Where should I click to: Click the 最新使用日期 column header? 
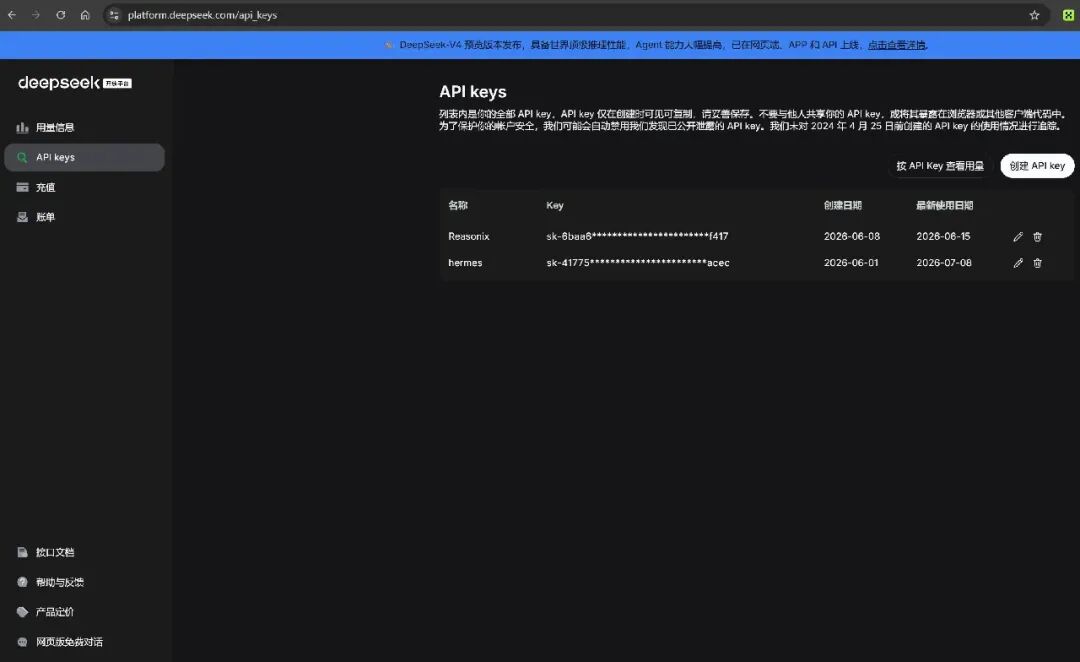pyautogui.click(x=944, y=205)
